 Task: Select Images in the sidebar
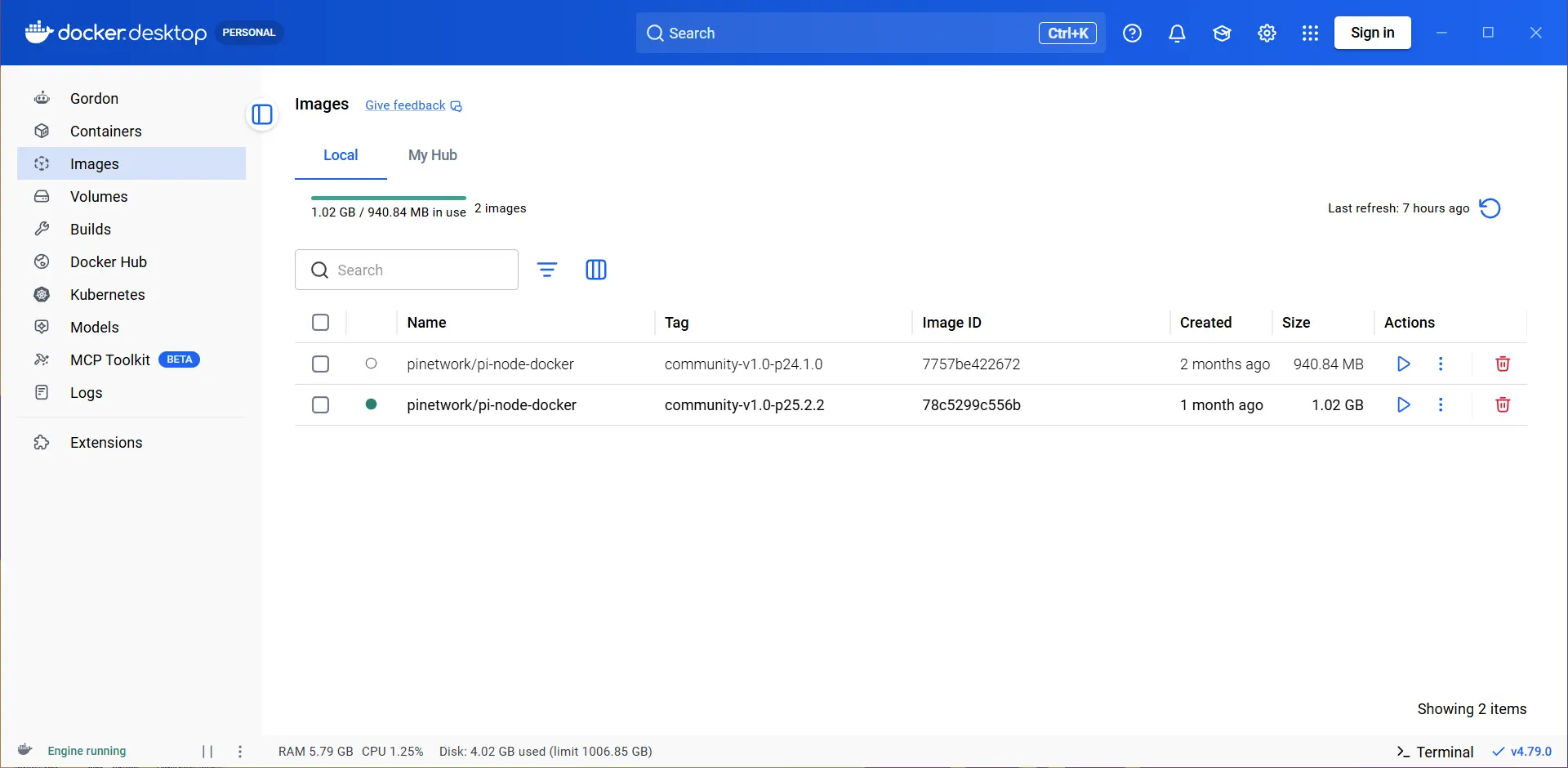tap(131, 163)
